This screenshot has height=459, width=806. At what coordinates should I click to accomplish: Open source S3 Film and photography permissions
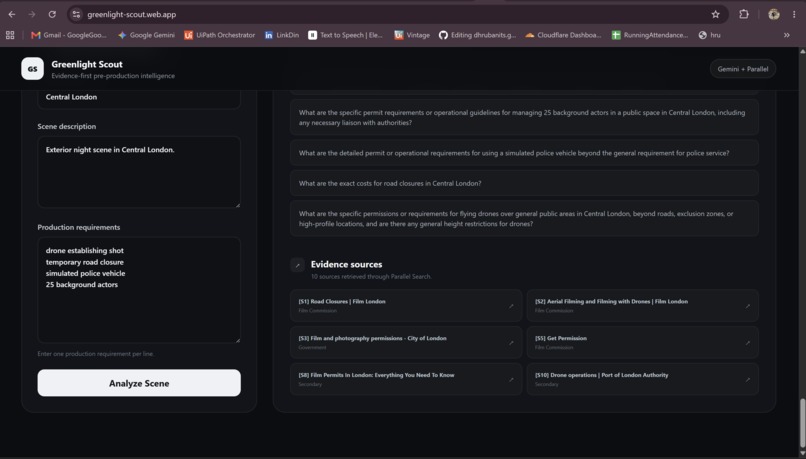(406, 342)
